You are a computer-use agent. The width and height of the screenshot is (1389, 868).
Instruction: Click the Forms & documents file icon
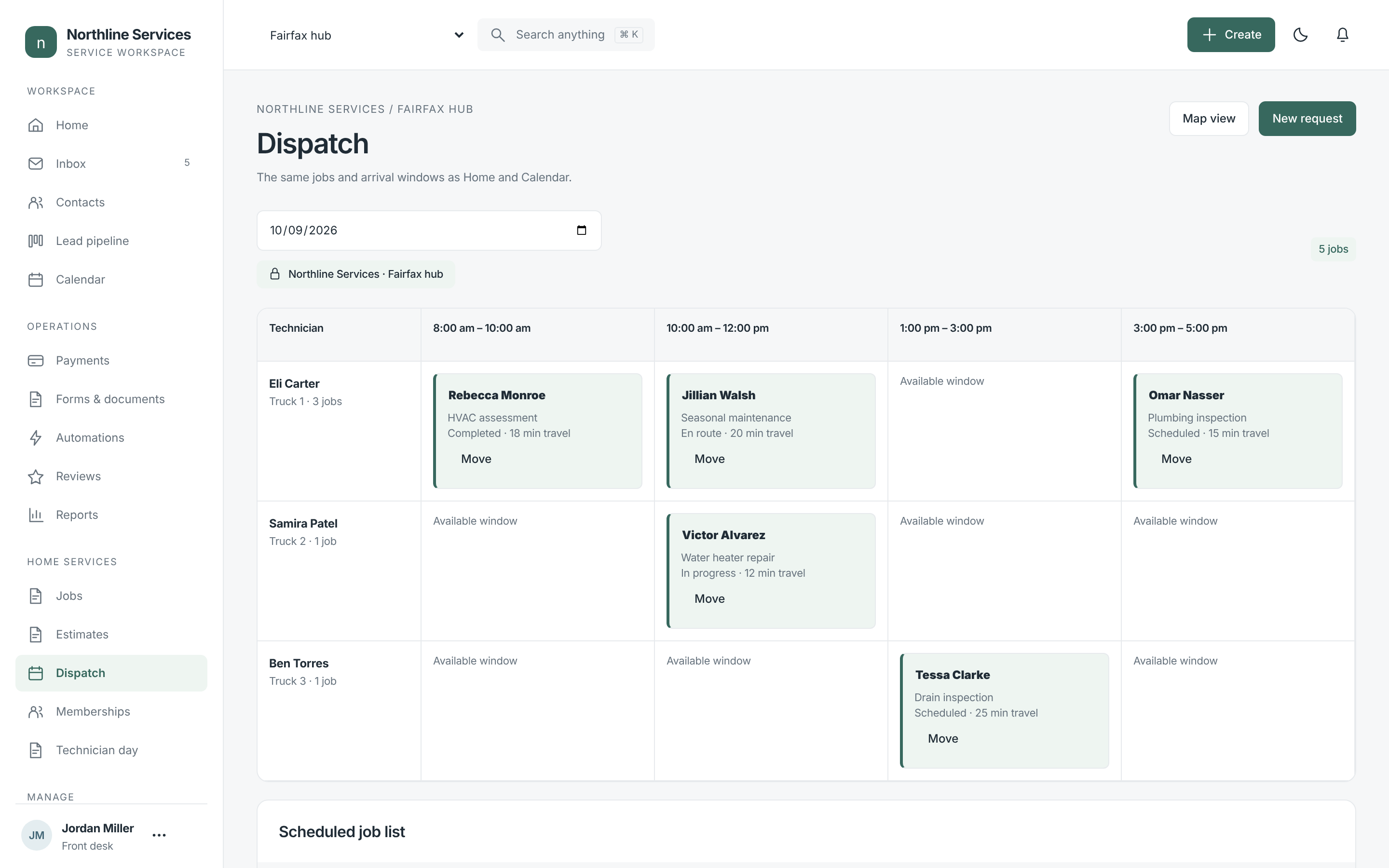pyautogui.click(x=36, y=399)
